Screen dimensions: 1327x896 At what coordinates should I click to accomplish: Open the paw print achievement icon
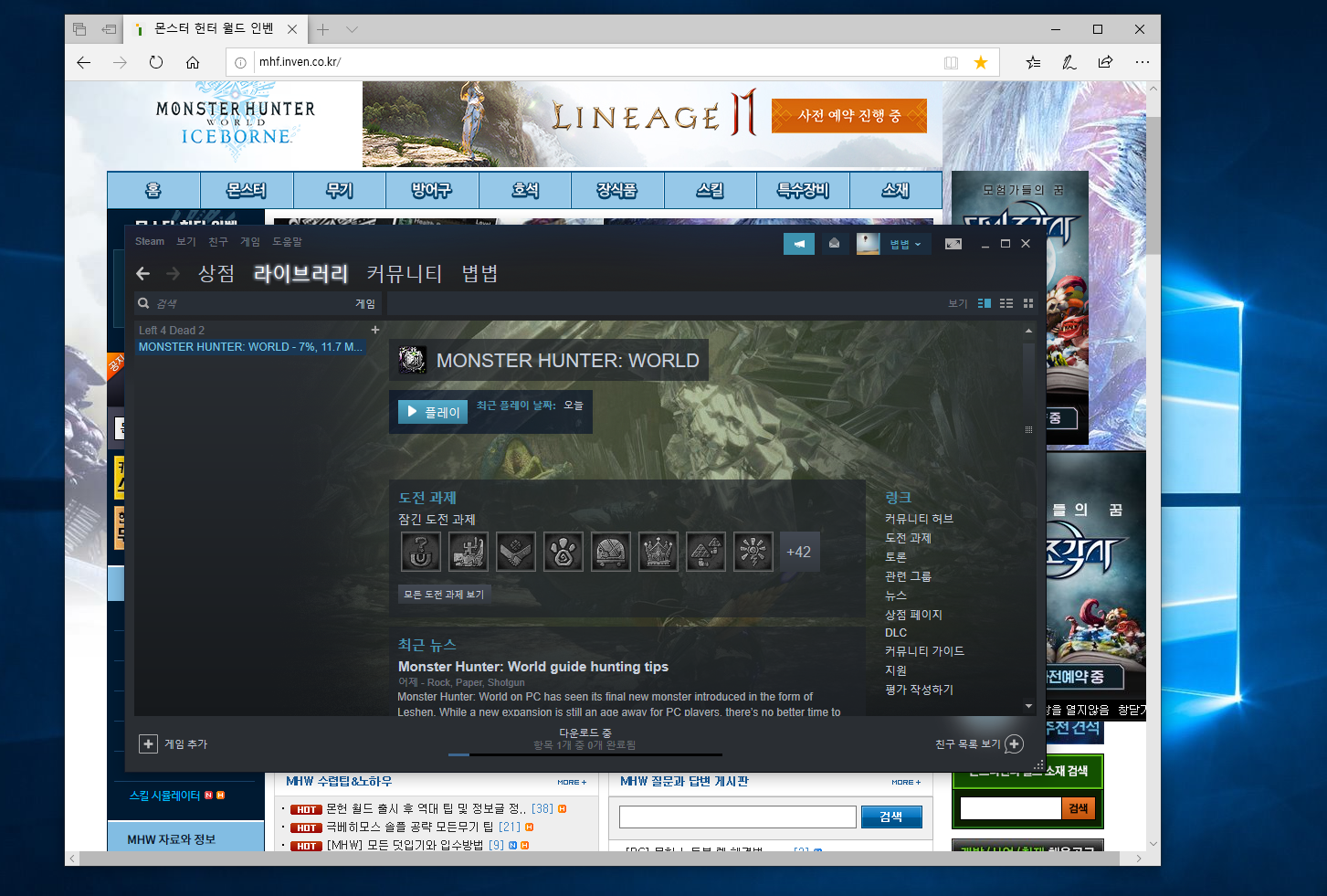[563, 552]
